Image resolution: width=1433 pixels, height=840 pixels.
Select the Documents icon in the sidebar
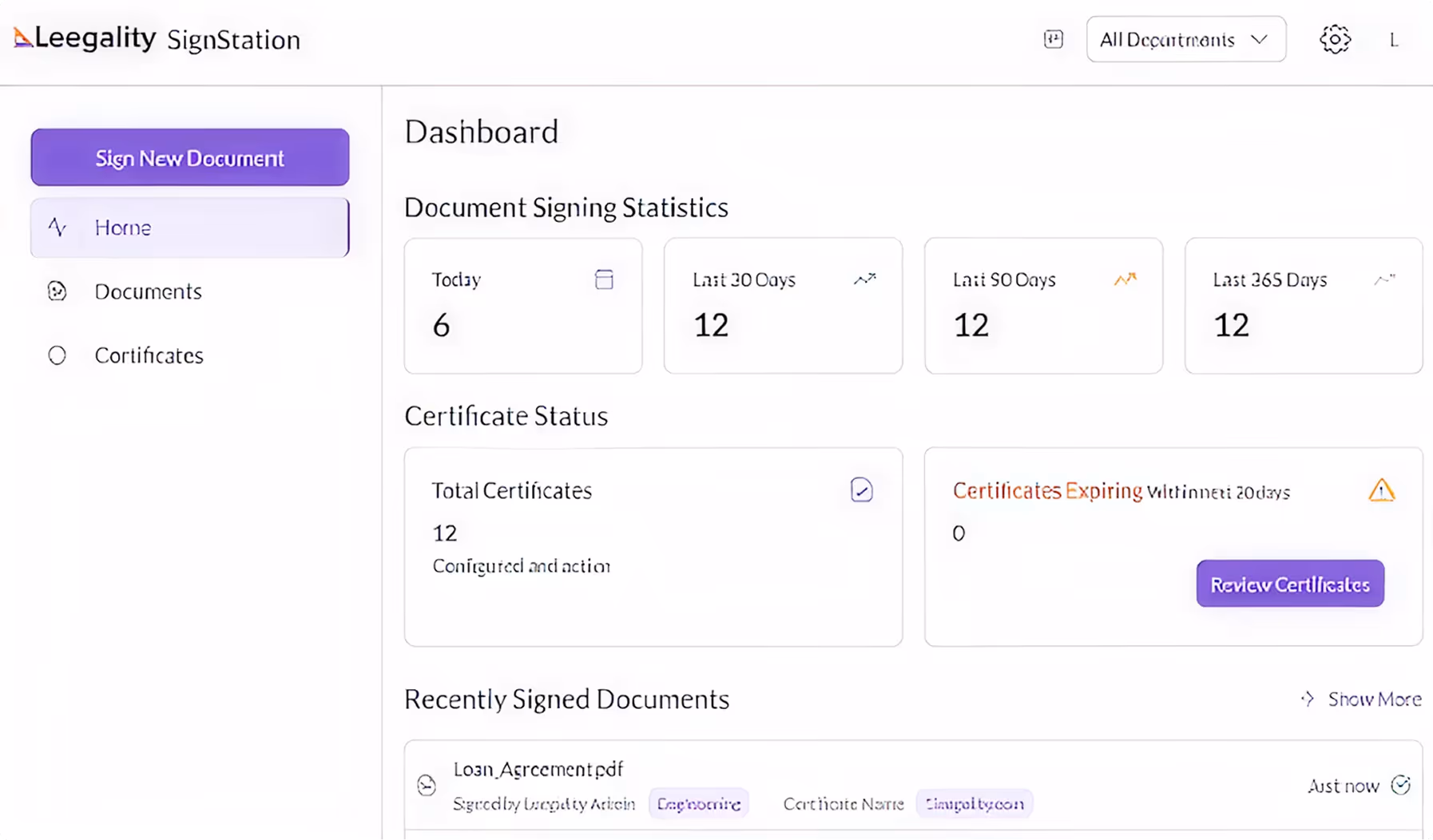[x=57, y=291]
